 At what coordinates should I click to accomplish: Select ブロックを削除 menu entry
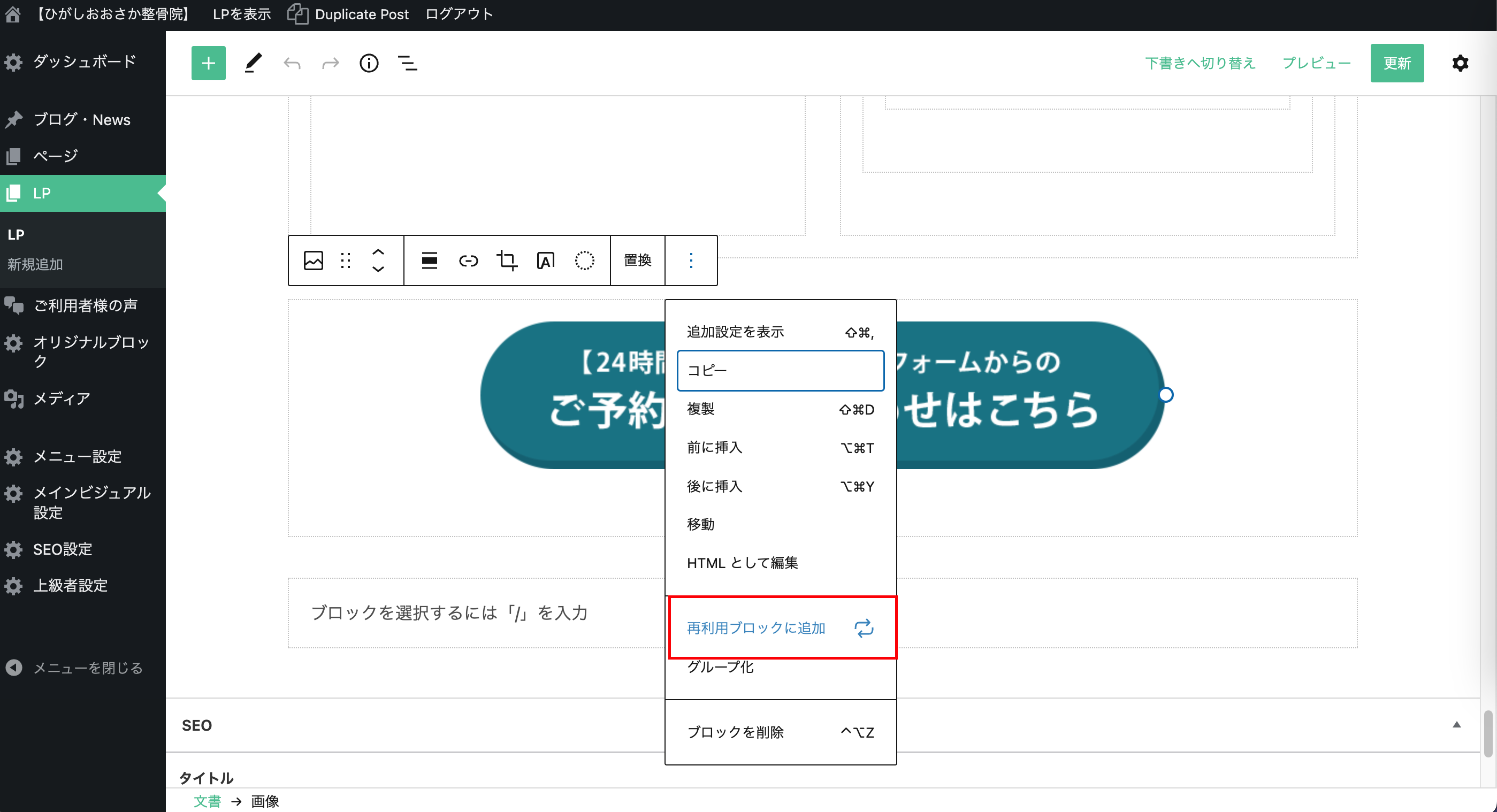(735, 732)
